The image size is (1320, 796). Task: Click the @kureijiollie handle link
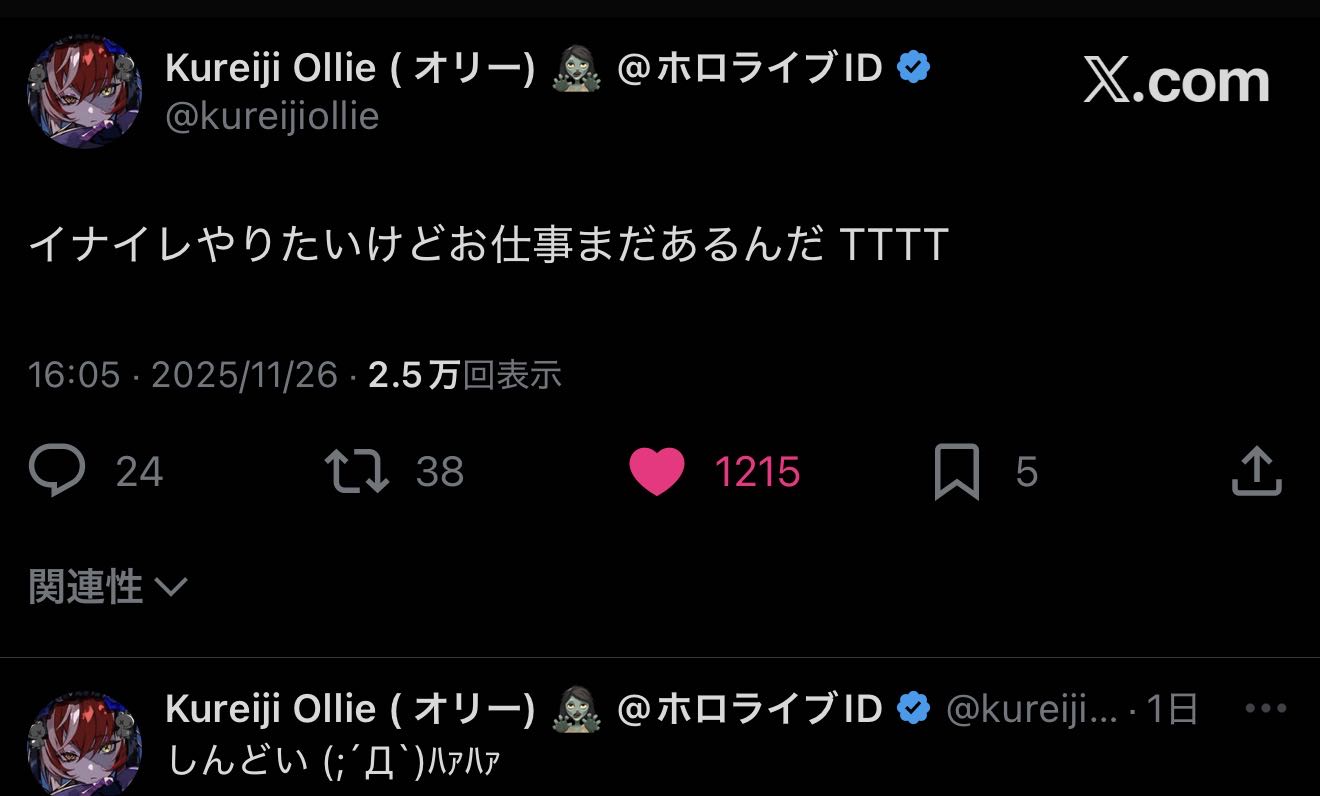click(x=272, y=117)
